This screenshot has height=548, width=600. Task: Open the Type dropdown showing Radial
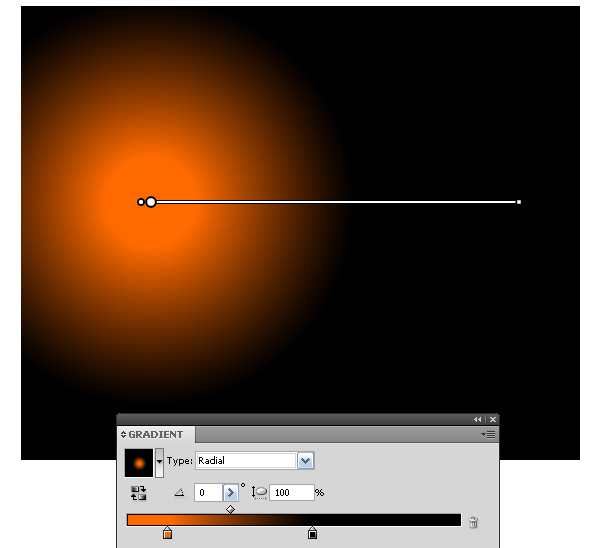(x=255, y=460)
